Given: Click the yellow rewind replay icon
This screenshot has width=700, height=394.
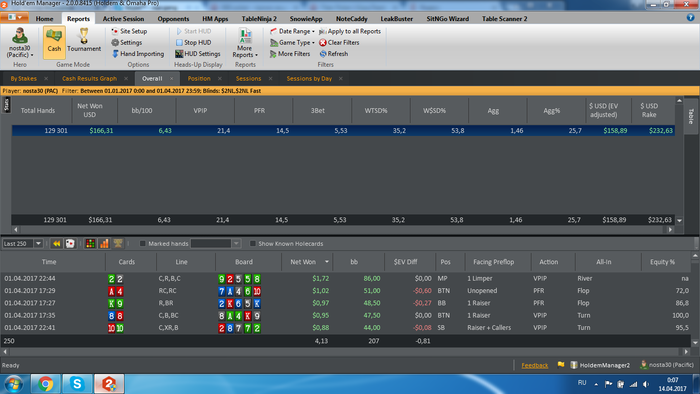Looking at the screenshot, I should 56,244.
